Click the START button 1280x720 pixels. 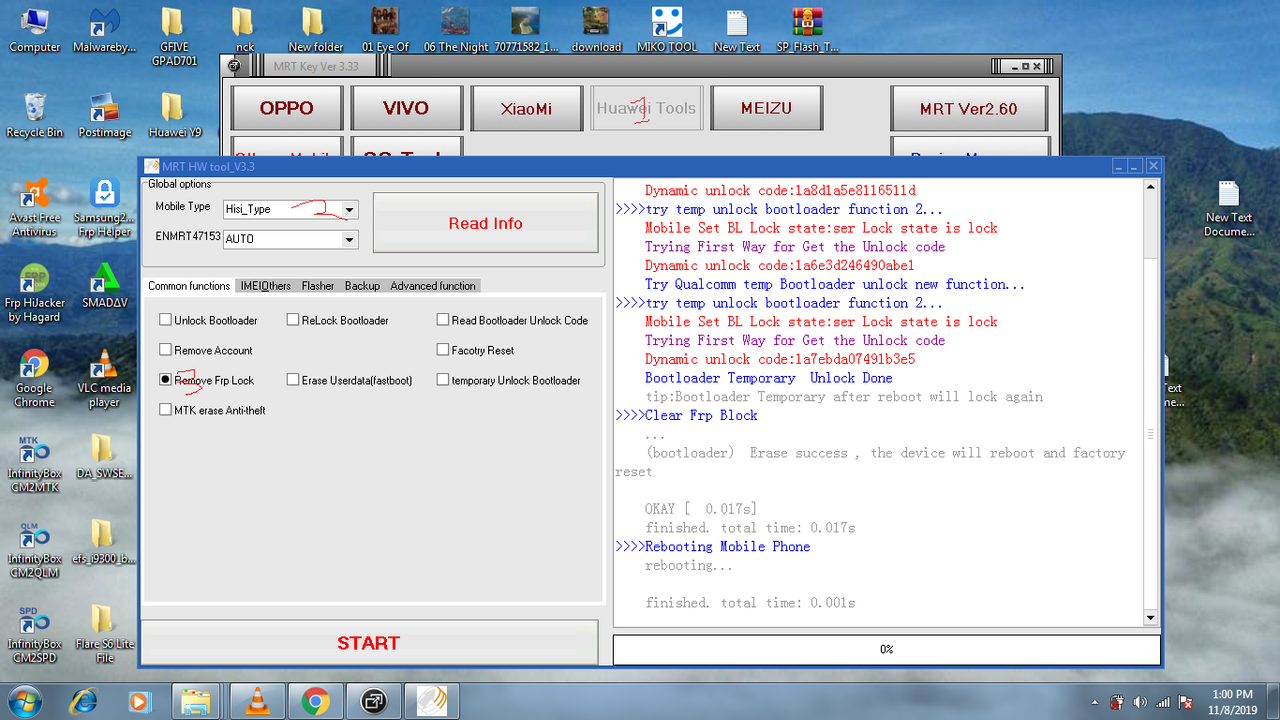[368, 643]
